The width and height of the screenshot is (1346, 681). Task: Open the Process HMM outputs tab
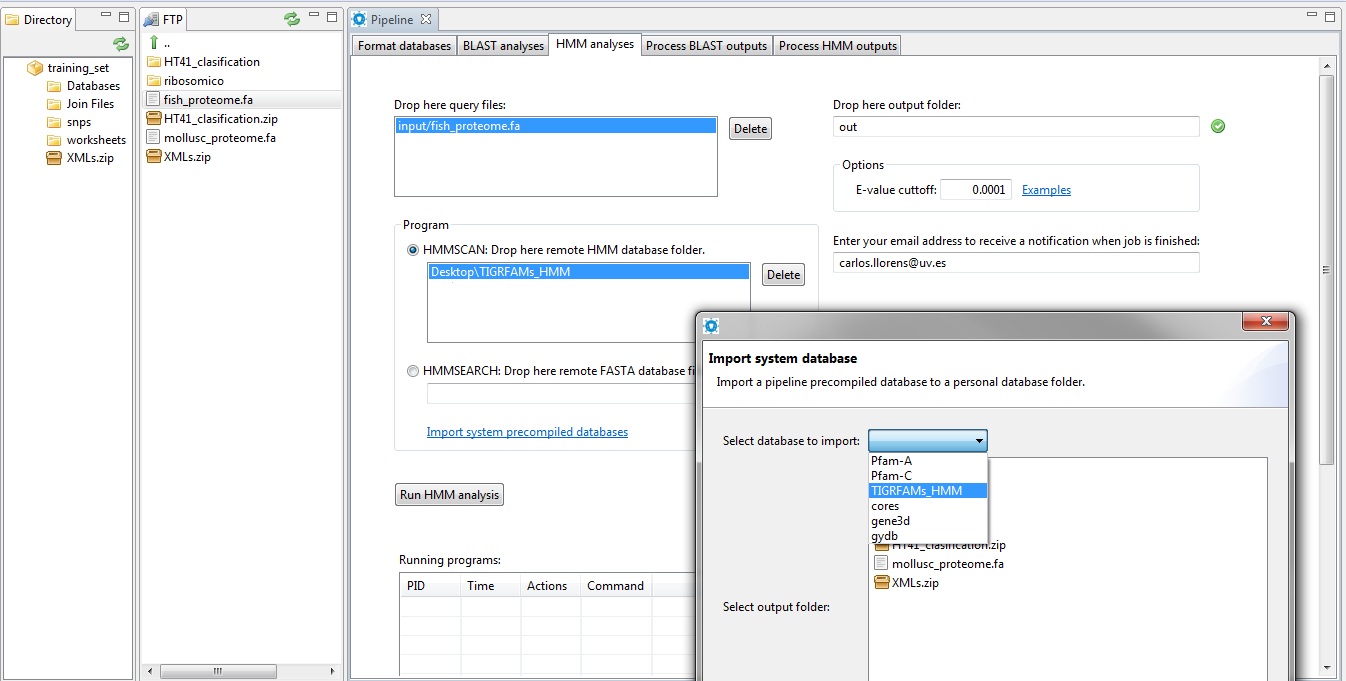(x=837, y=46)
